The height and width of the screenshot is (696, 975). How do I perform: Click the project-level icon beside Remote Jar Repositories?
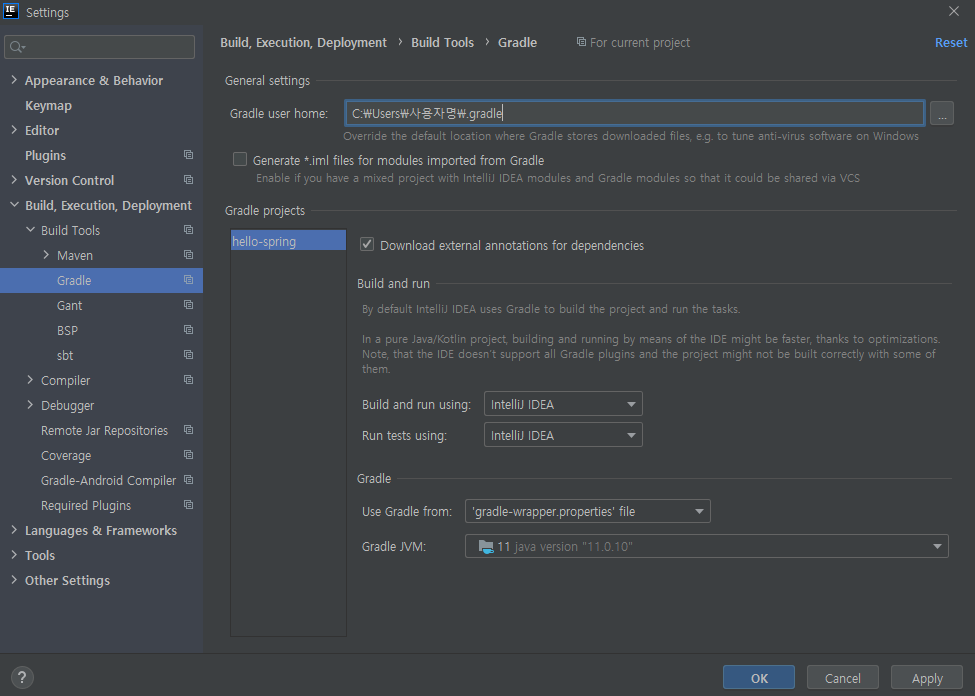point(188,430)
